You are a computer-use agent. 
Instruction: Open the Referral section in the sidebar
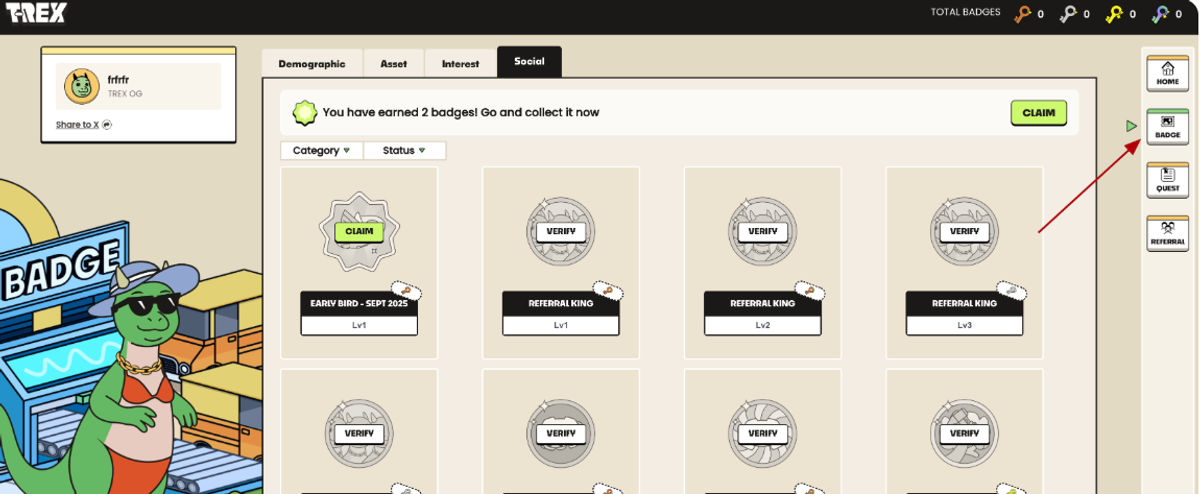1167,233
